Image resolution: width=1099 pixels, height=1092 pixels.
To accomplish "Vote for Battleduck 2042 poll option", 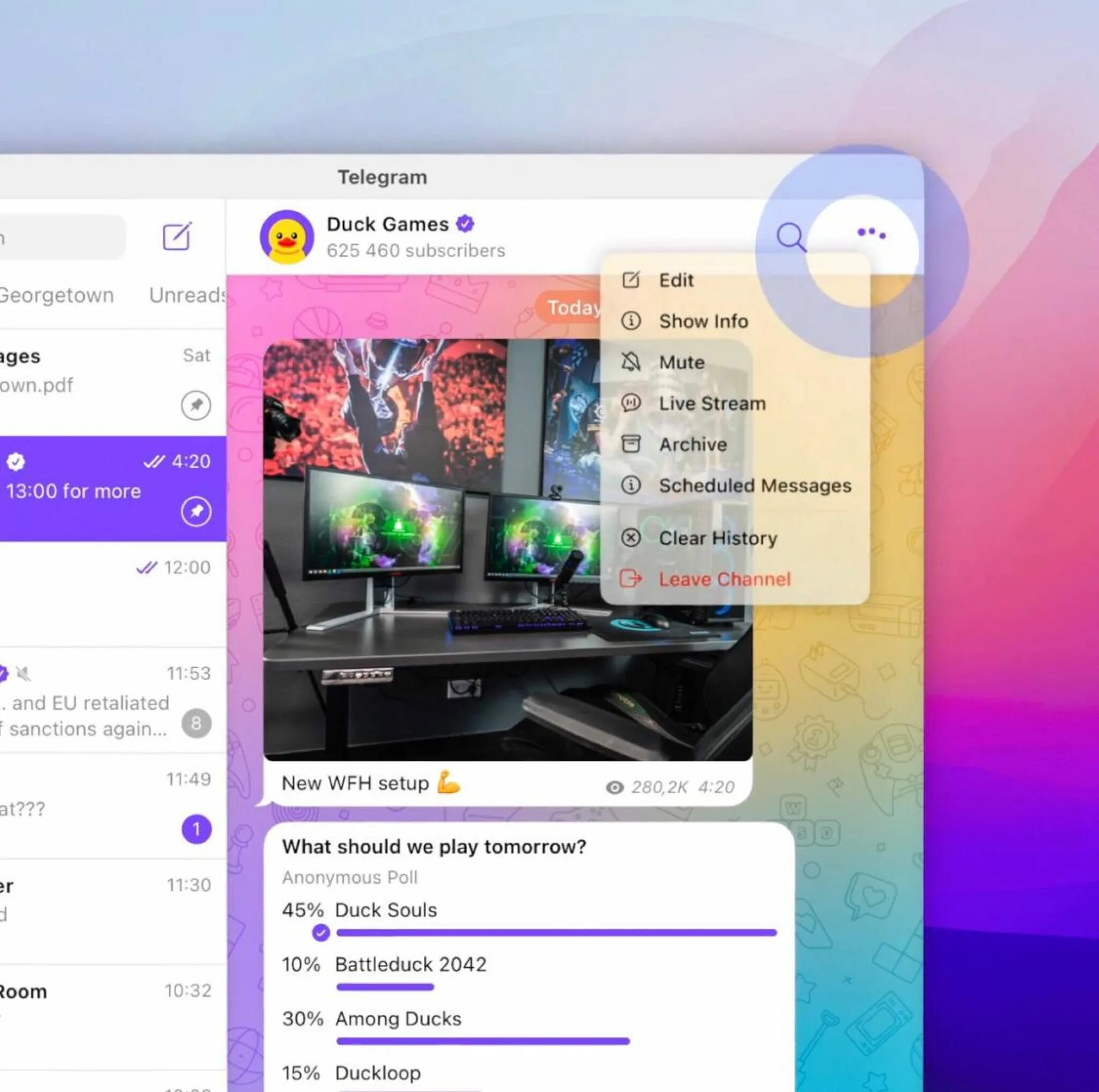I will click(530, 974).
